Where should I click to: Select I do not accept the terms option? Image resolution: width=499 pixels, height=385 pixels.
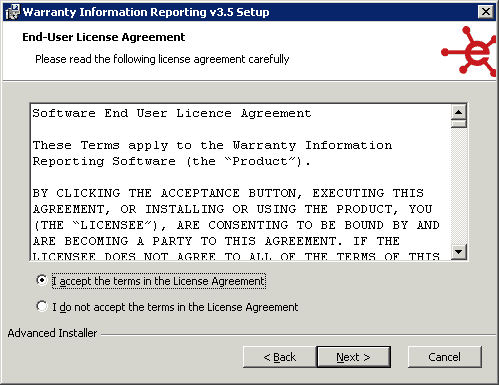tap(42, 306)
